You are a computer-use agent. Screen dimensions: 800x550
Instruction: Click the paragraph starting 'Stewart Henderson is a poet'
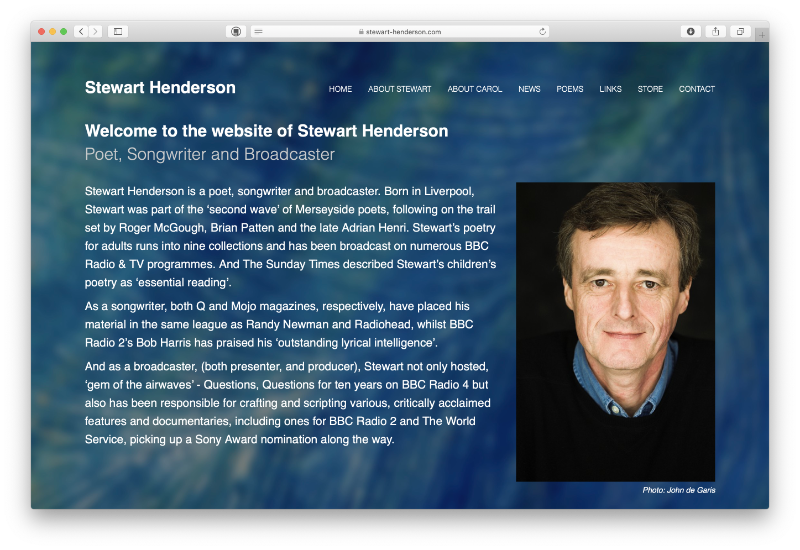(290, 237)
